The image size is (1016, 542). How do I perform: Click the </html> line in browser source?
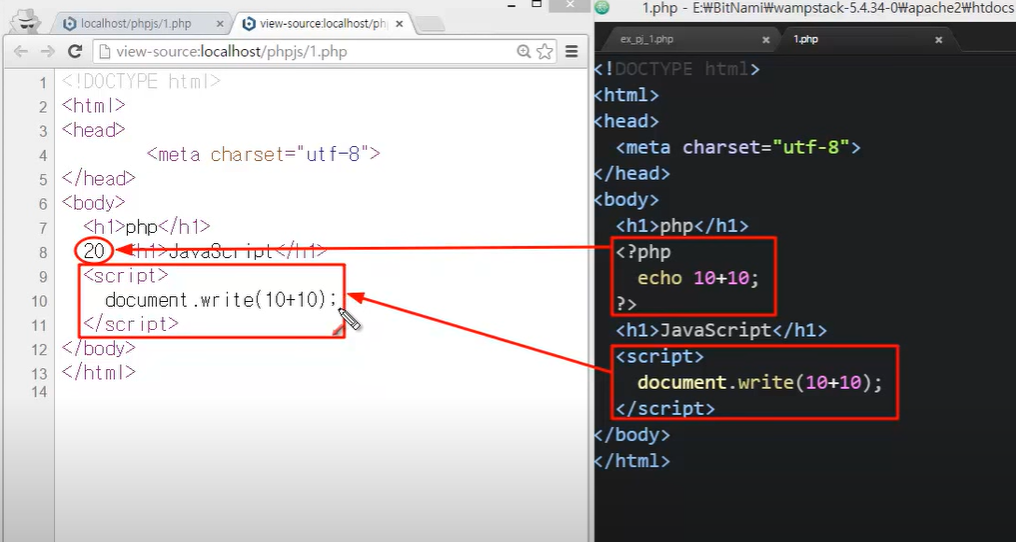coord(99,372)
